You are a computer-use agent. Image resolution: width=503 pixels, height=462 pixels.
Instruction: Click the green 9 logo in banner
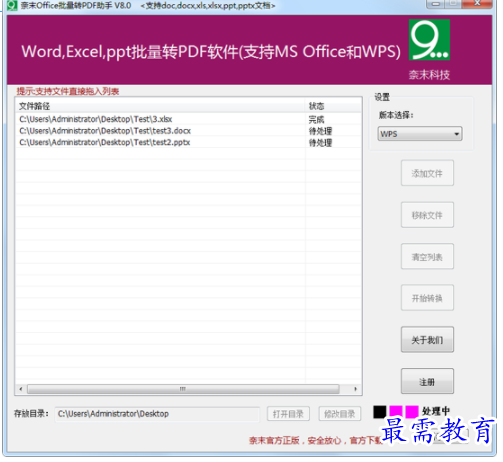[429, 40]
